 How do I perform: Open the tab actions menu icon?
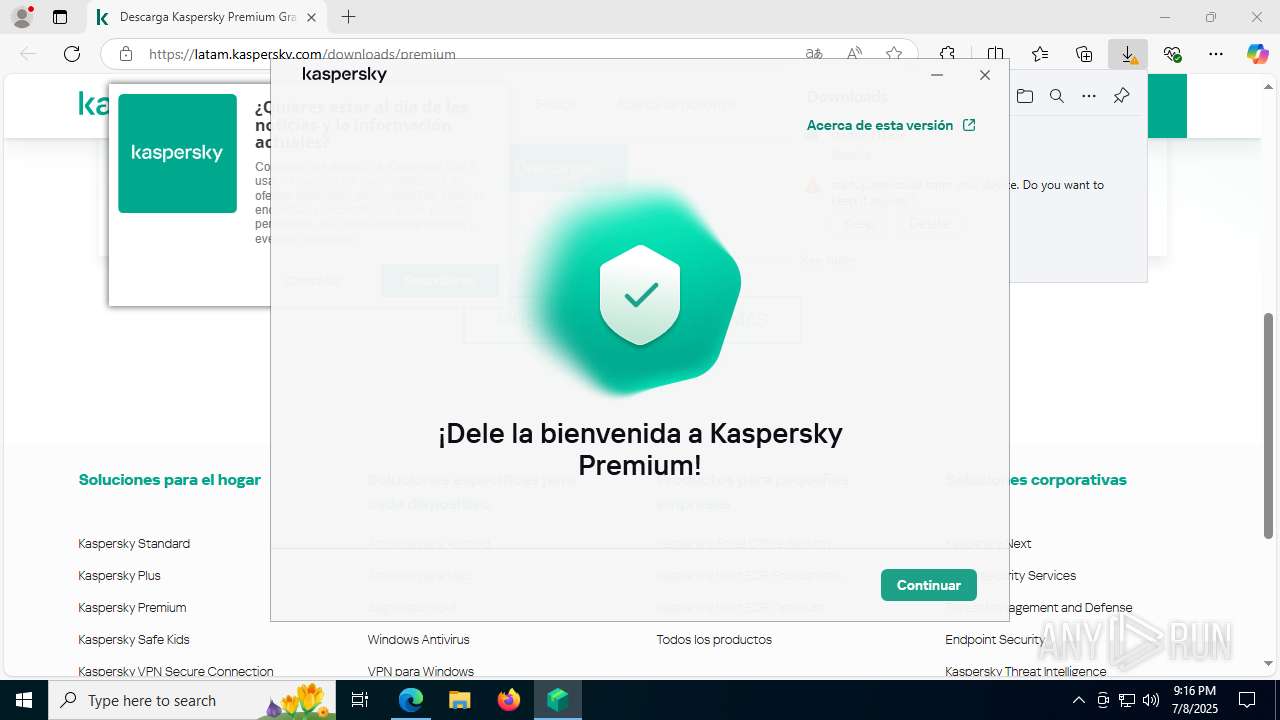[60, 17]
